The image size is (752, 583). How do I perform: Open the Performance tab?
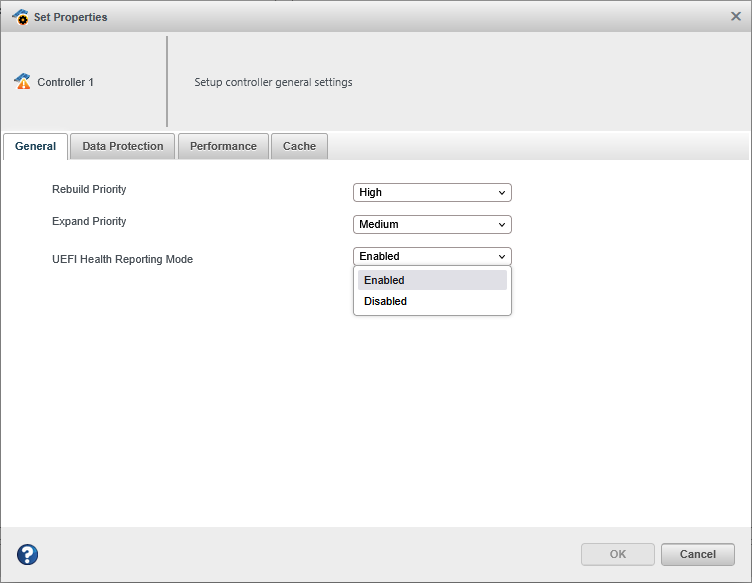223,146
